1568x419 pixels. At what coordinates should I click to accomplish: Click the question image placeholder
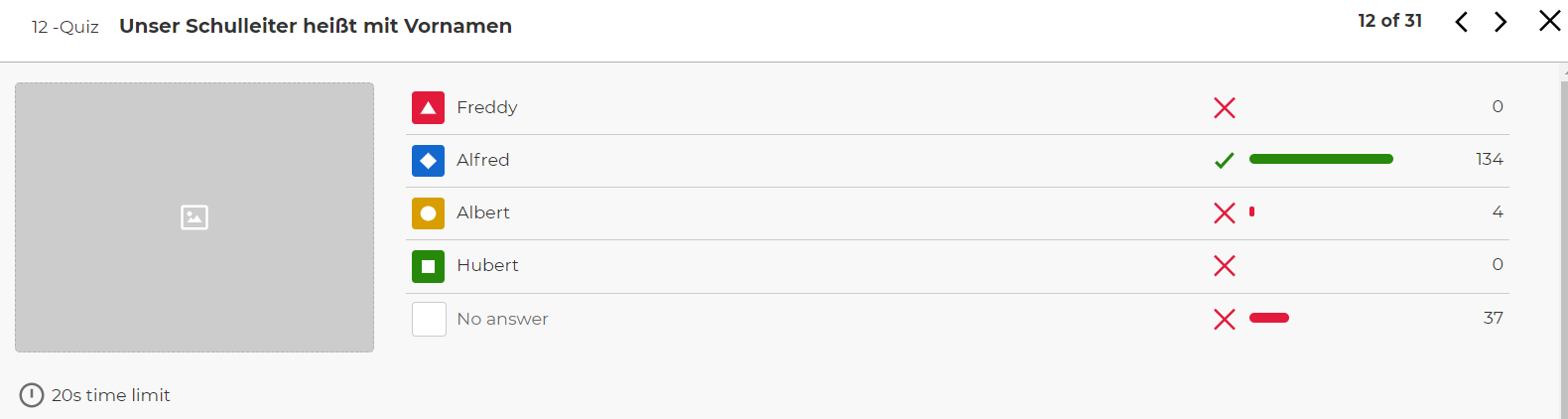pos(195,217)
